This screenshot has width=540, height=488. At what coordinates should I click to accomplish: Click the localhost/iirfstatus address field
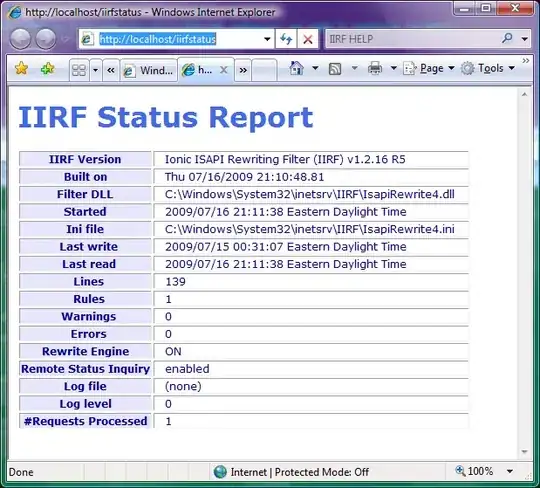[171, 39]
